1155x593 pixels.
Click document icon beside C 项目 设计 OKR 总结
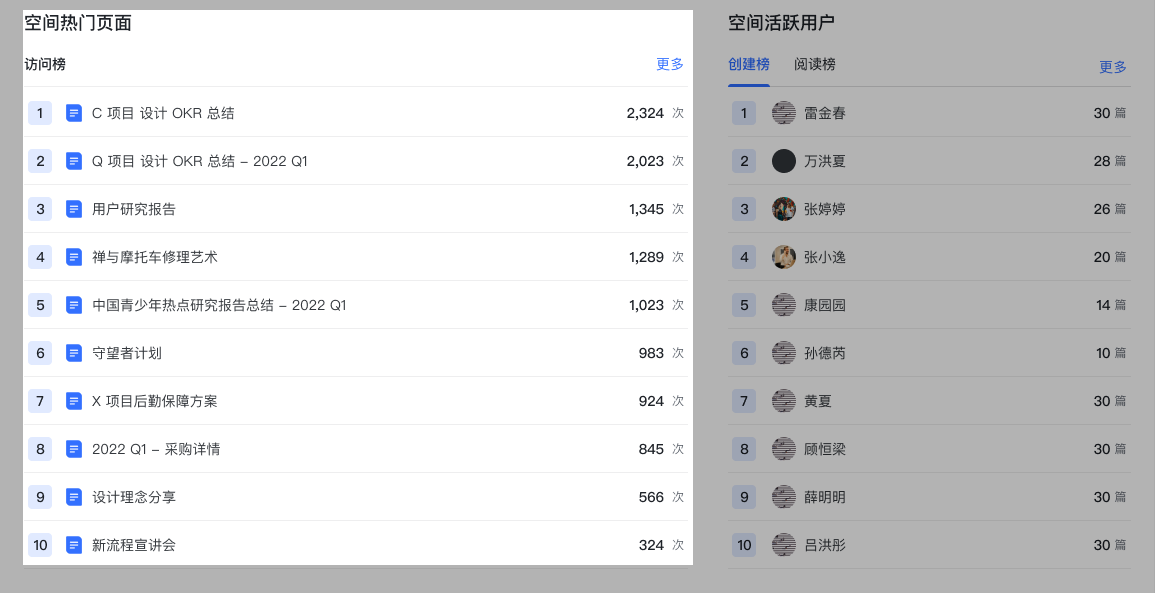pos(74,113)
